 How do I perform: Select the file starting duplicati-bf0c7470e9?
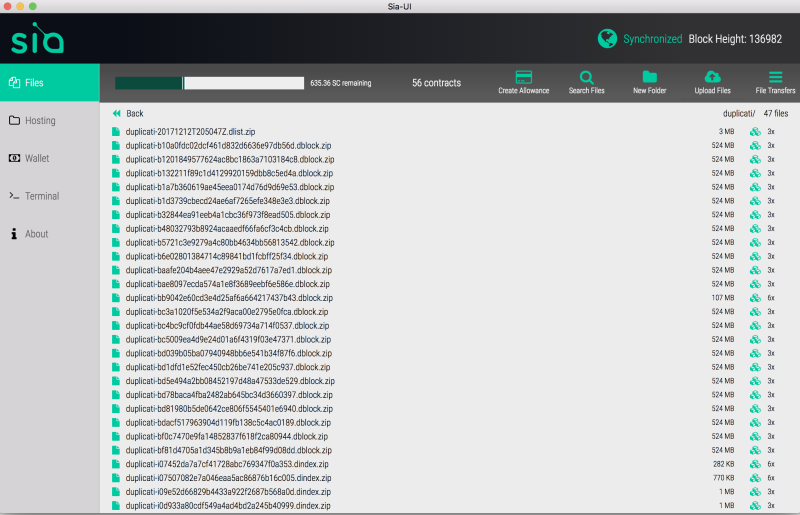pyautogui.click(x=227, y=436)
